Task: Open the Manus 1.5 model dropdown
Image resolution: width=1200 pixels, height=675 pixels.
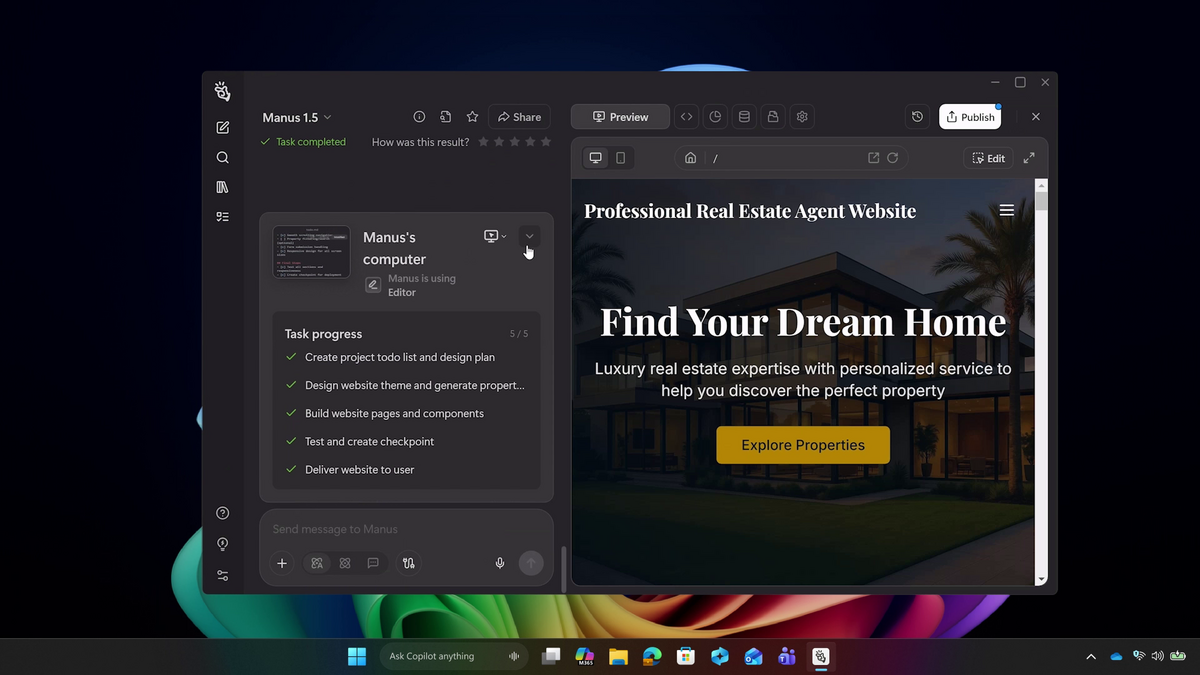Action: click(297, 117)
